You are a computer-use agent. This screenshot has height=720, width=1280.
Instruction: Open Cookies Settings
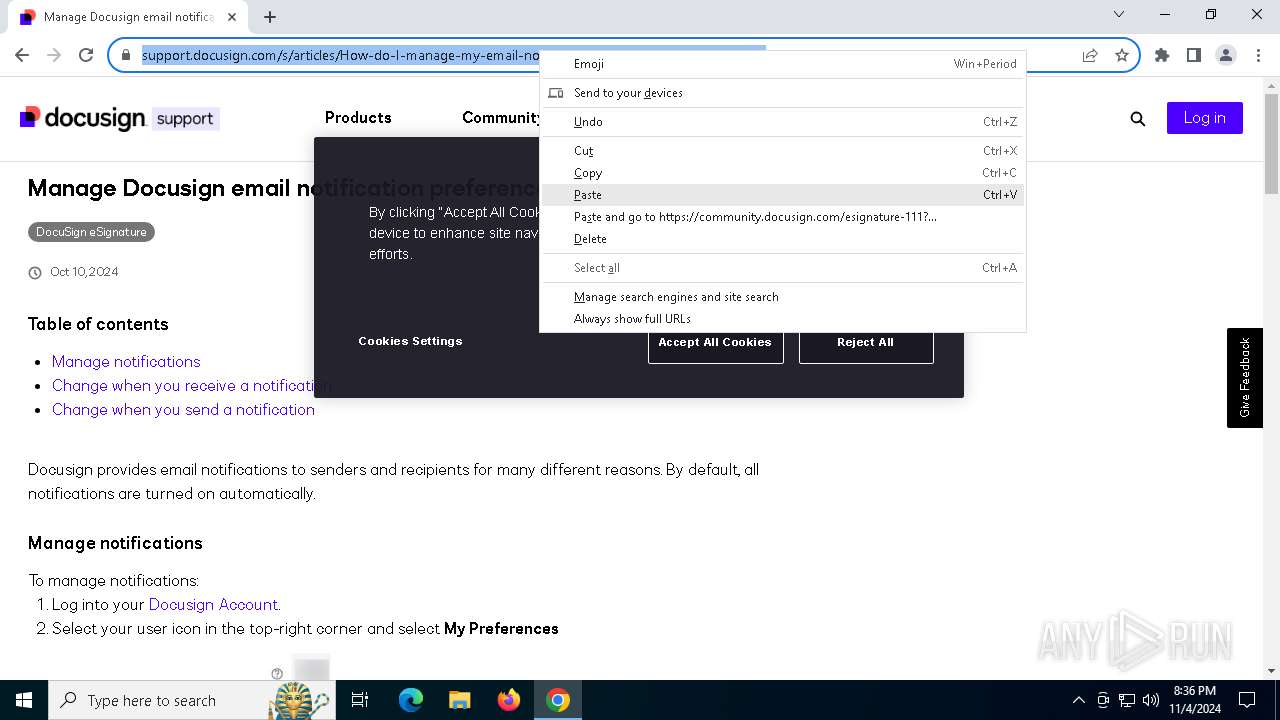click(410, 341)
